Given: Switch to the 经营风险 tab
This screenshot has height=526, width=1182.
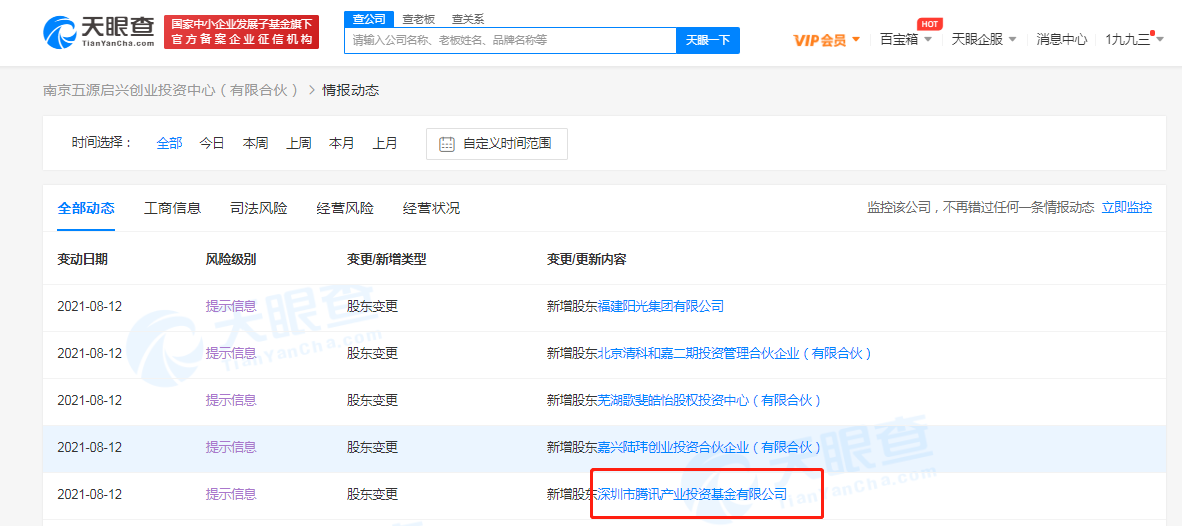Looking at the screenshot, I should [345, 209].
